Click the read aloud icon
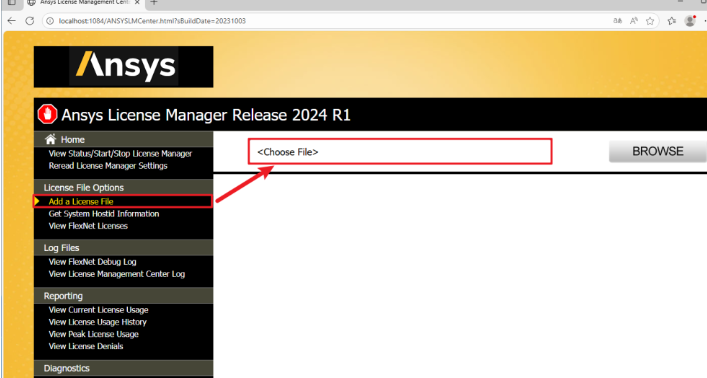 [634, 21]
